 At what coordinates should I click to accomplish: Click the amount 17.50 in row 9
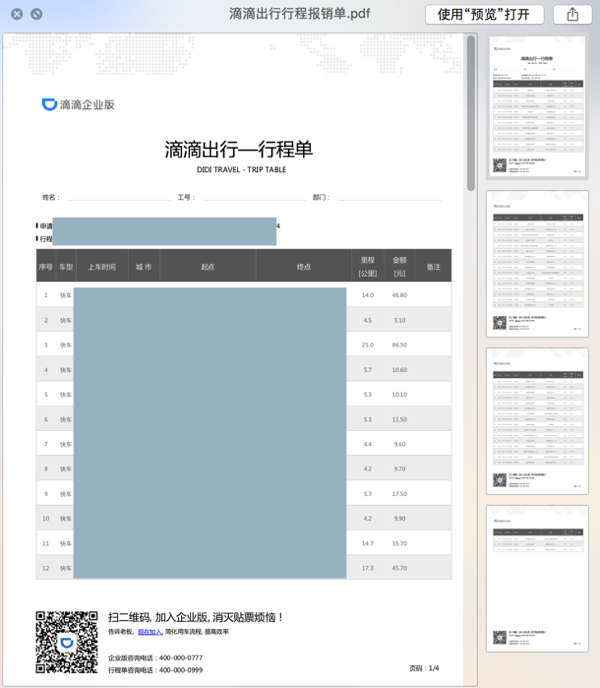click(399, 494)
